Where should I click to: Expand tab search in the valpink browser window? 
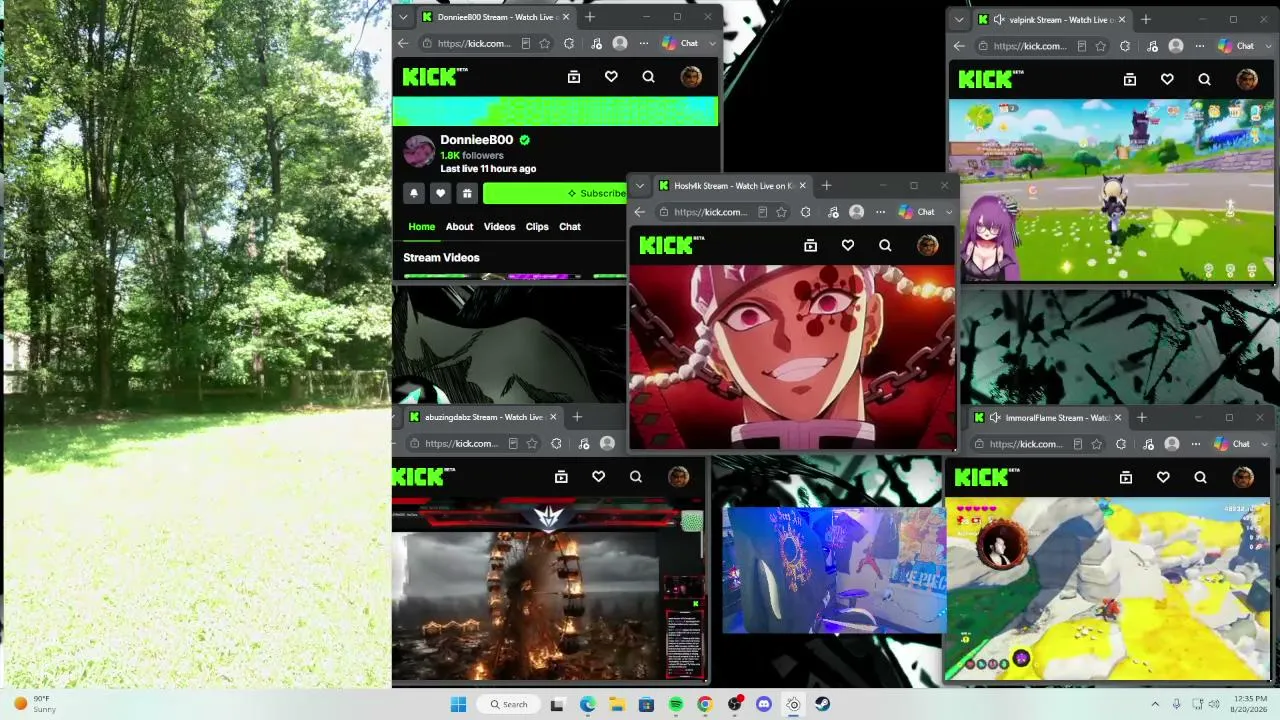point(960,19)
